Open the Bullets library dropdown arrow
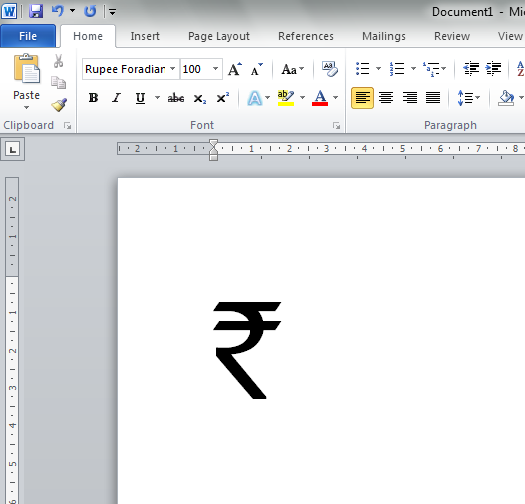The height and width of the screenshot is (504, 525). [378, 69]
